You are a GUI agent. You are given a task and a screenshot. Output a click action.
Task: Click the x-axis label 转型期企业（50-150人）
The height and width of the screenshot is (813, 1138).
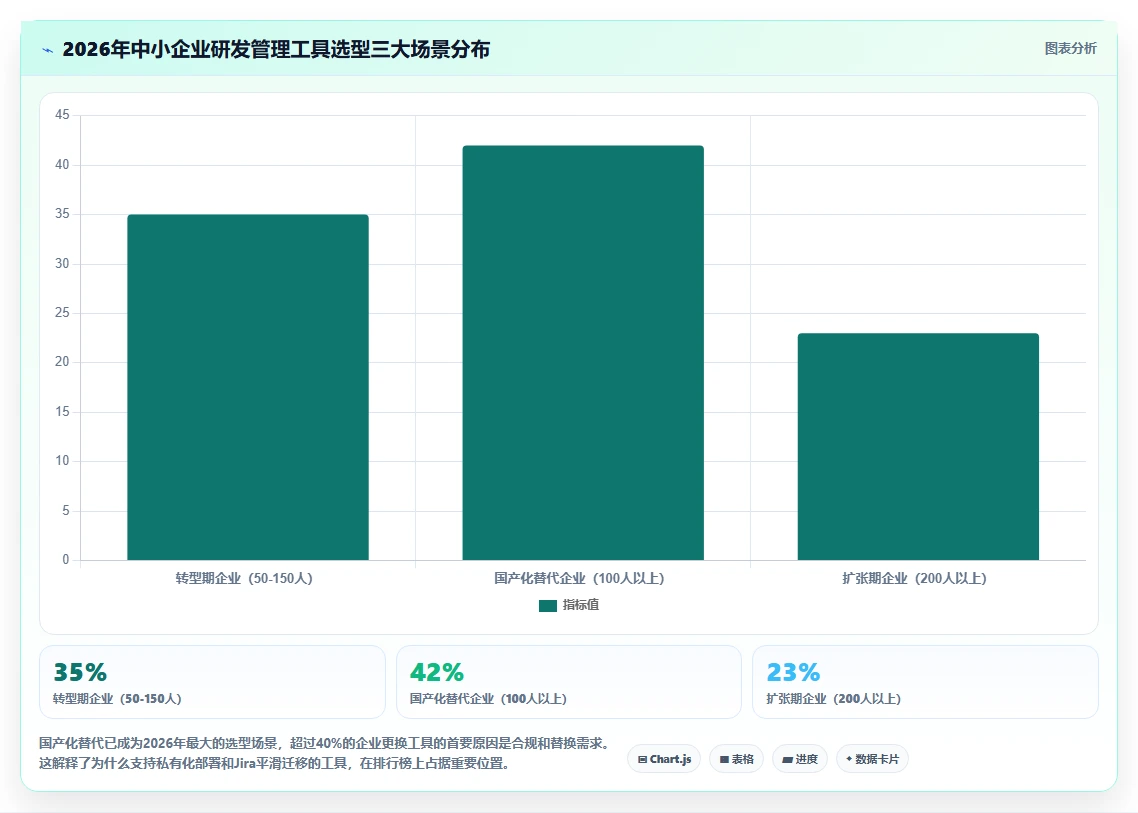click(x=244, y=579)
